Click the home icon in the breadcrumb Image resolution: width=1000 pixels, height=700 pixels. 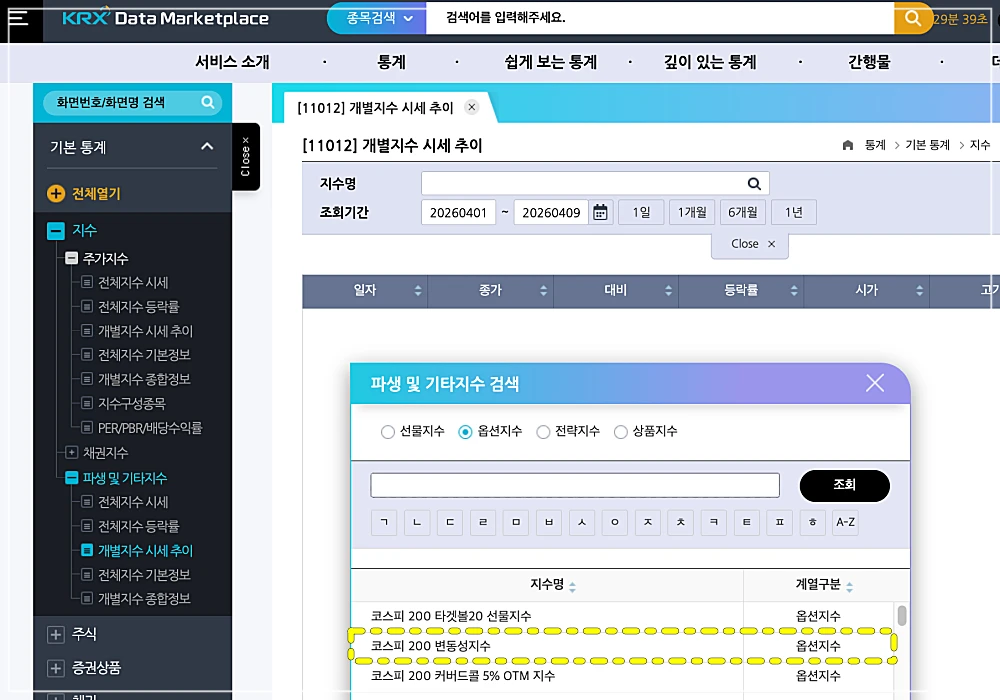[846, 144]
